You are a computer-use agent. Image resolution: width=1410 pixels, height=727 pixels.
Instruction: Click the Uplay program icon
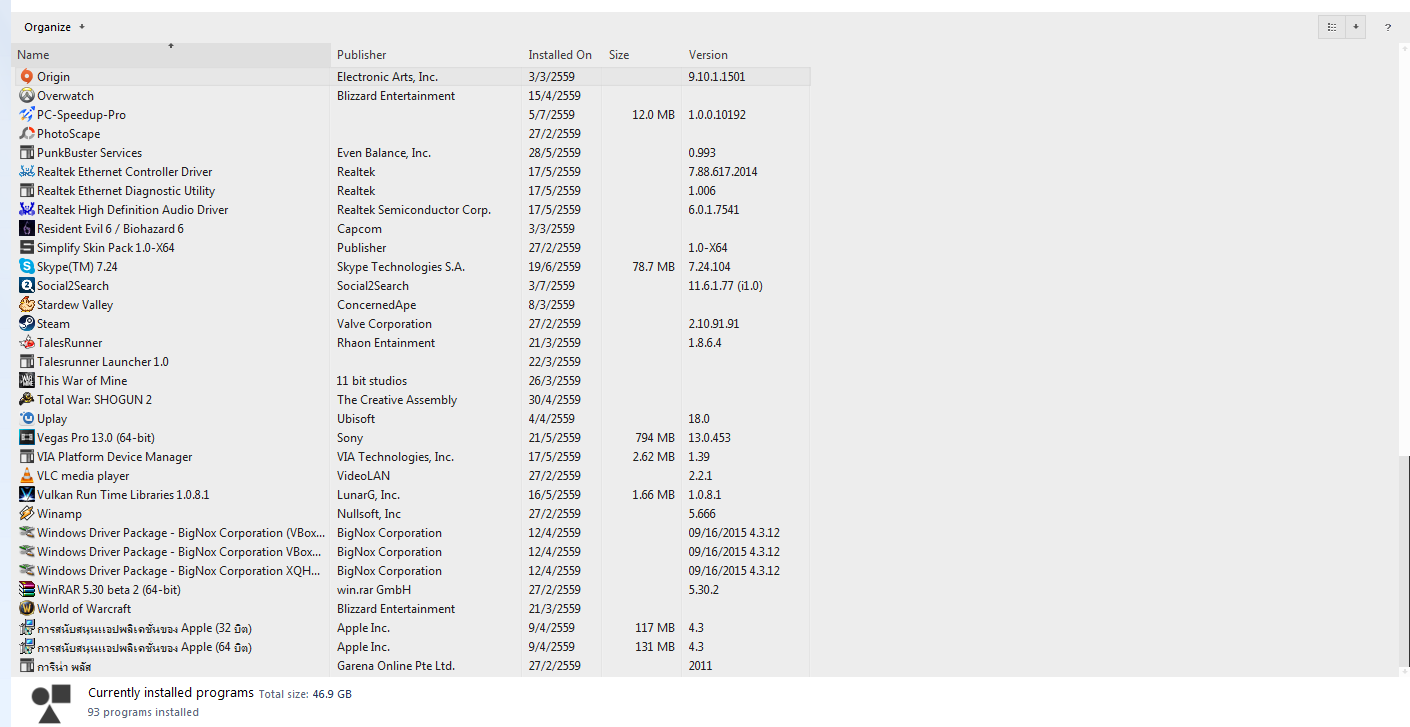pyautogui.click(x=27, y=419)
